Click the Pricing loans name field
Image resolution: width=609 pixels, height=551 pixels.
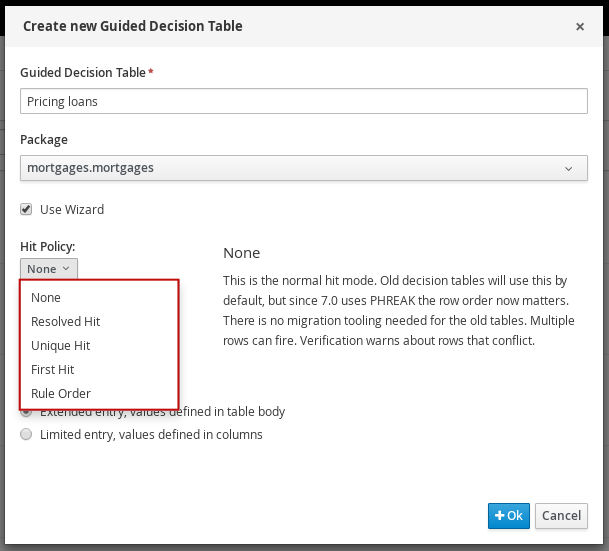pos(303,101)
